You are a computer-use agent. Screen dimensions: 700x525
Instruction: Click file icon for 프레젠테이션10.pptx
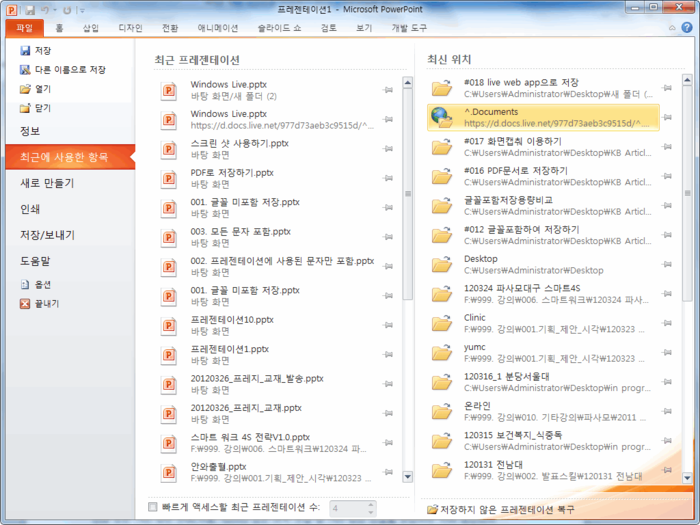[x=169, y=325]
